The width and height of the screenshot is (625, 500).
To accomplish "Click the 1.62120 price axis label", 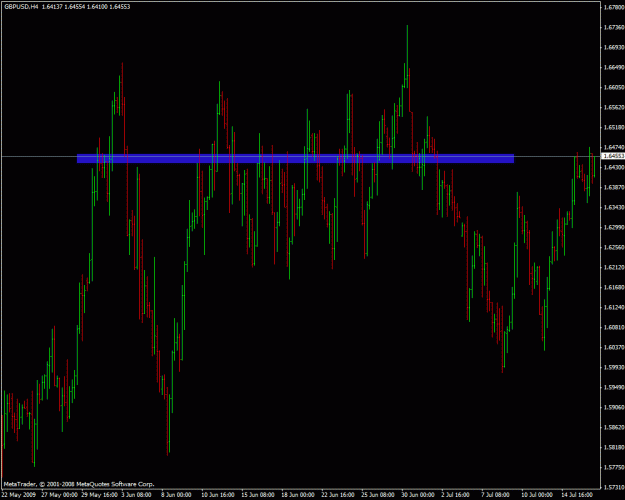I will (x=614, y=267).
